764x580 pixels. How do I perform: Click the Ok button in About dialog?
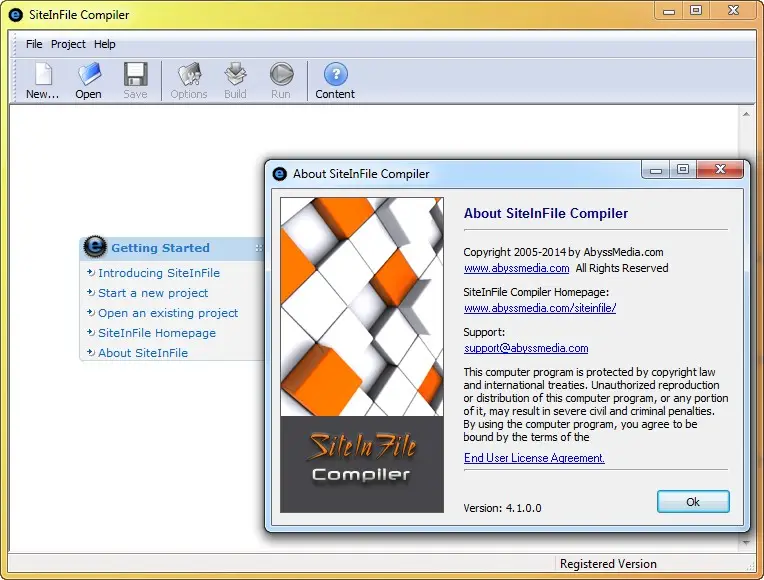tap(693, 502)
